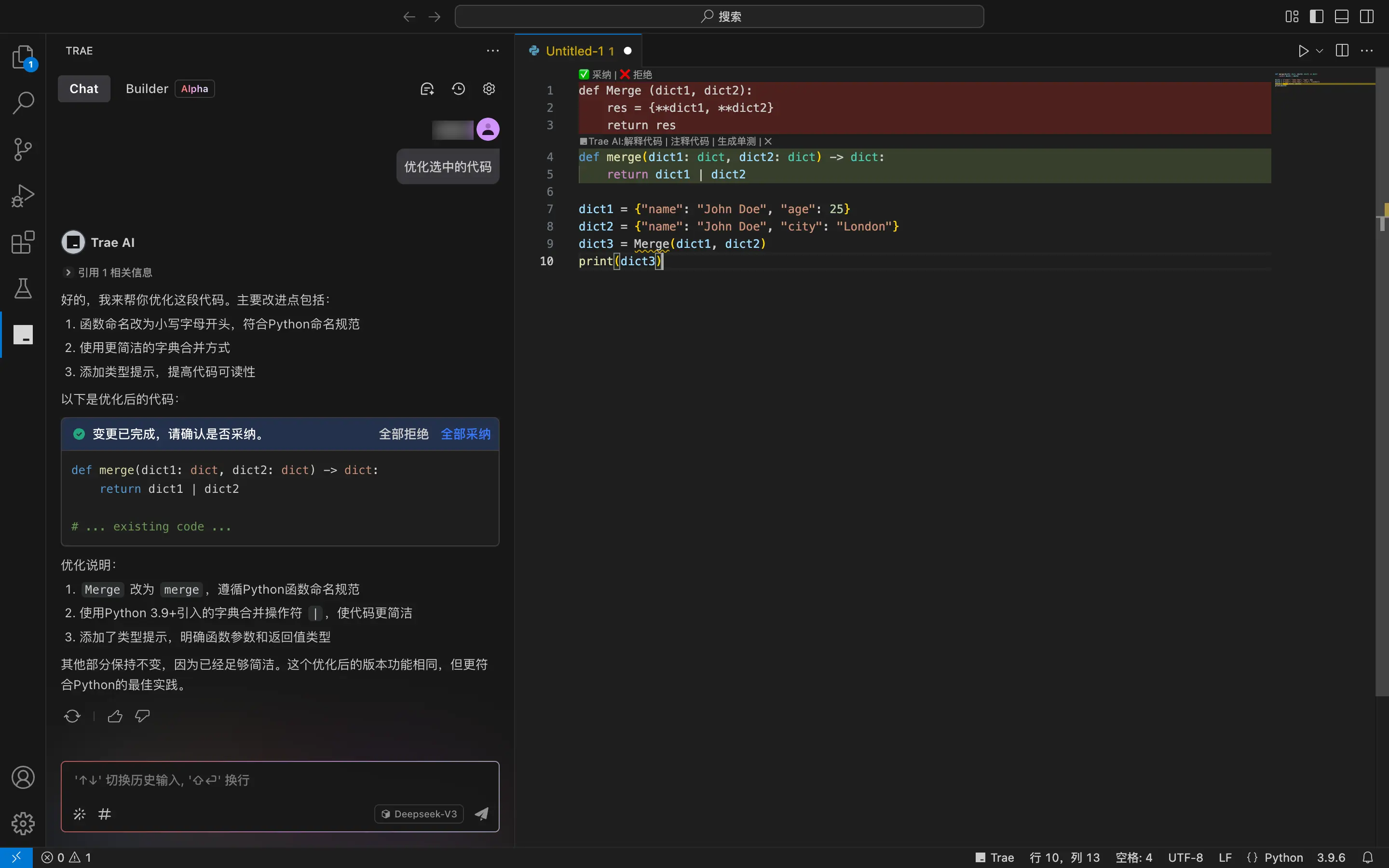Toggle the secondary sidebar visibility

pos(1367,17)
